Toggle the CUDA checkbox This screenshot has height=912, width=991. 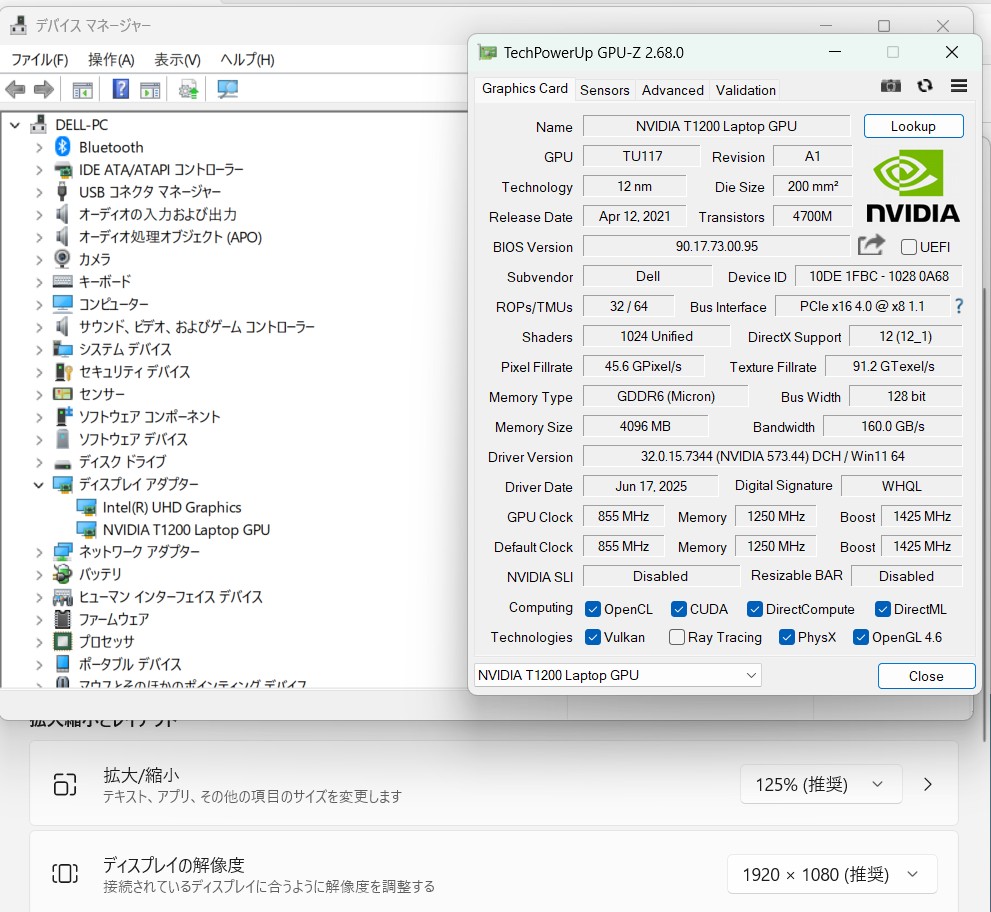[x=678, y=609]
